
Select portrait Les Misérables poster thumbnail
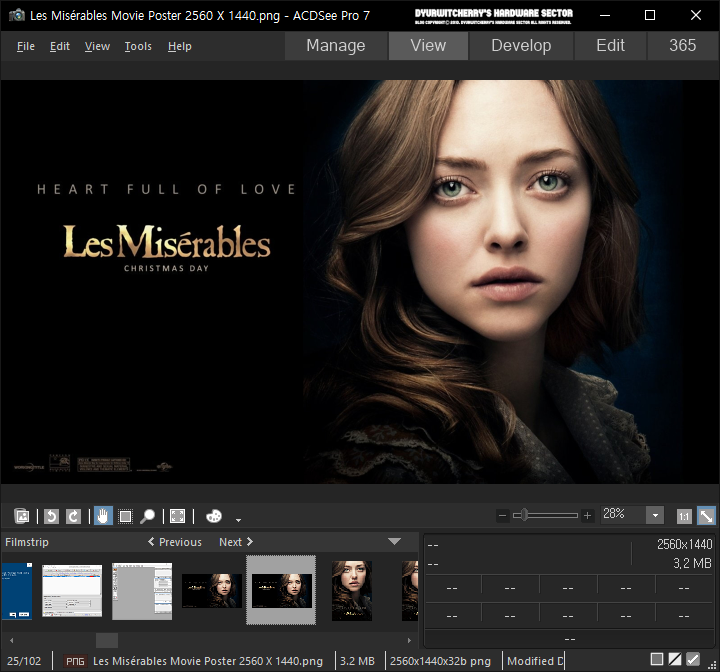tap(352, 591)
